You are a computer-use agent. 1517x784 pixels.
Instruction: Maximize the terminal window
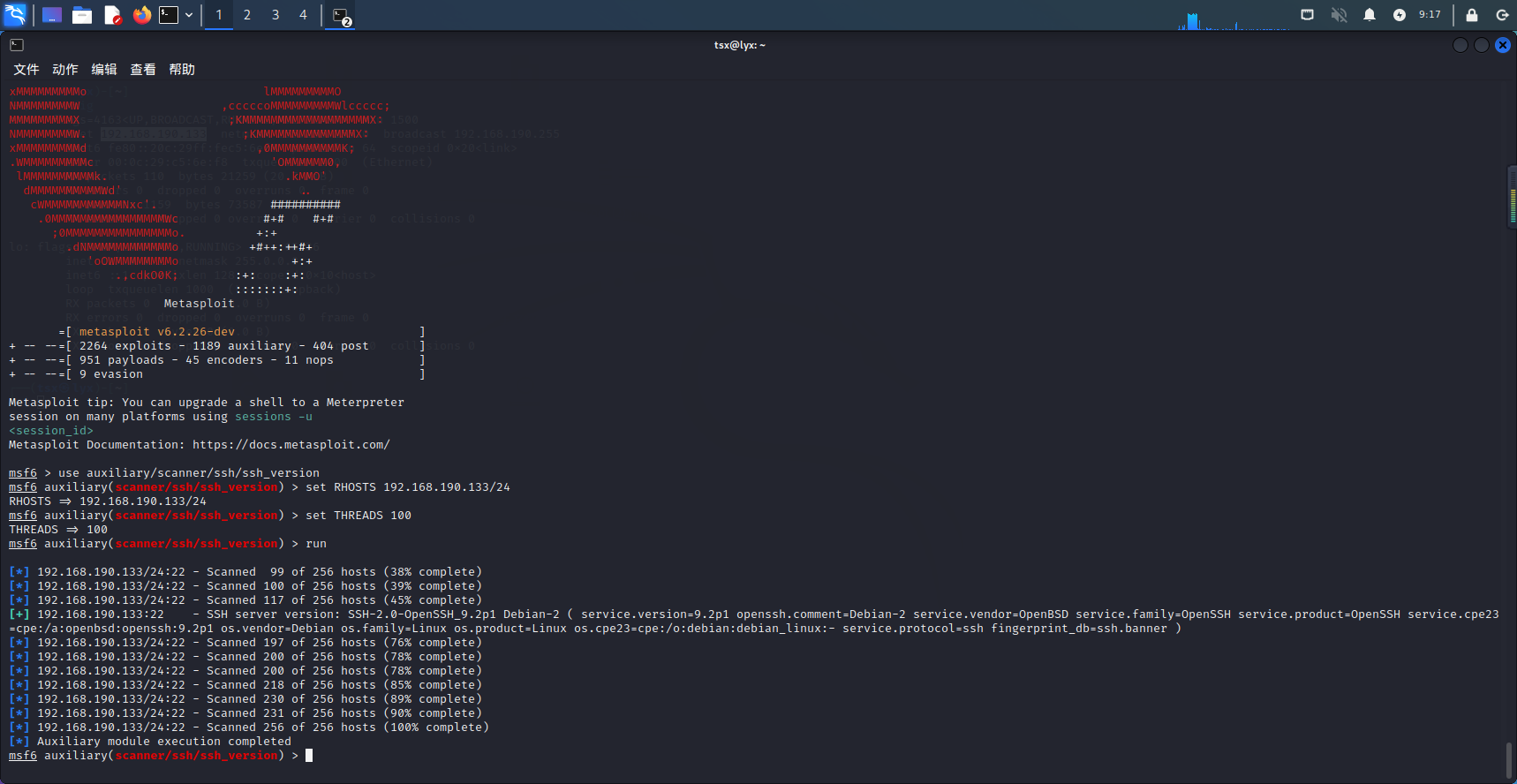pos(1482,45)
